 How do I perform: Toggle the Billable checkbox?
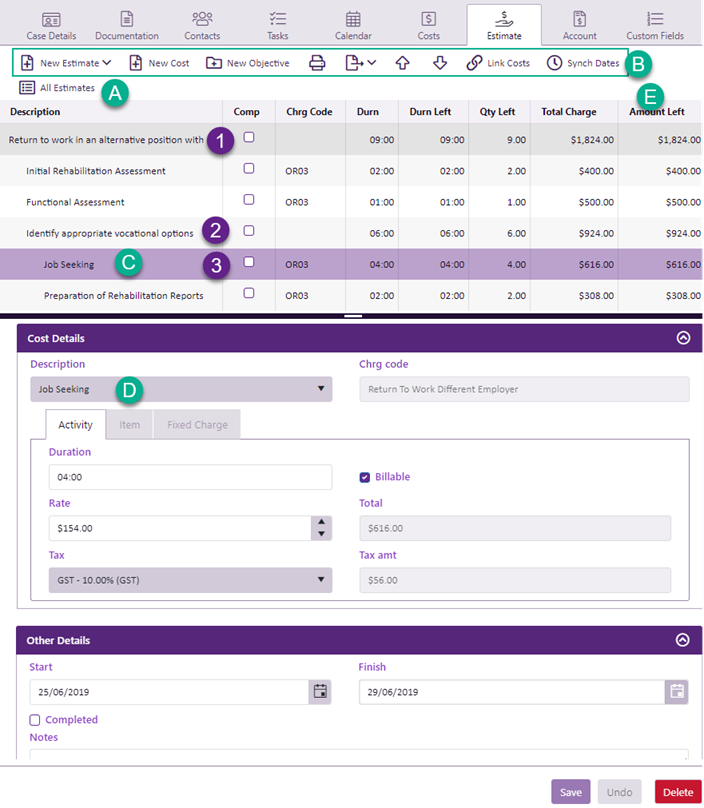[365, 477]
